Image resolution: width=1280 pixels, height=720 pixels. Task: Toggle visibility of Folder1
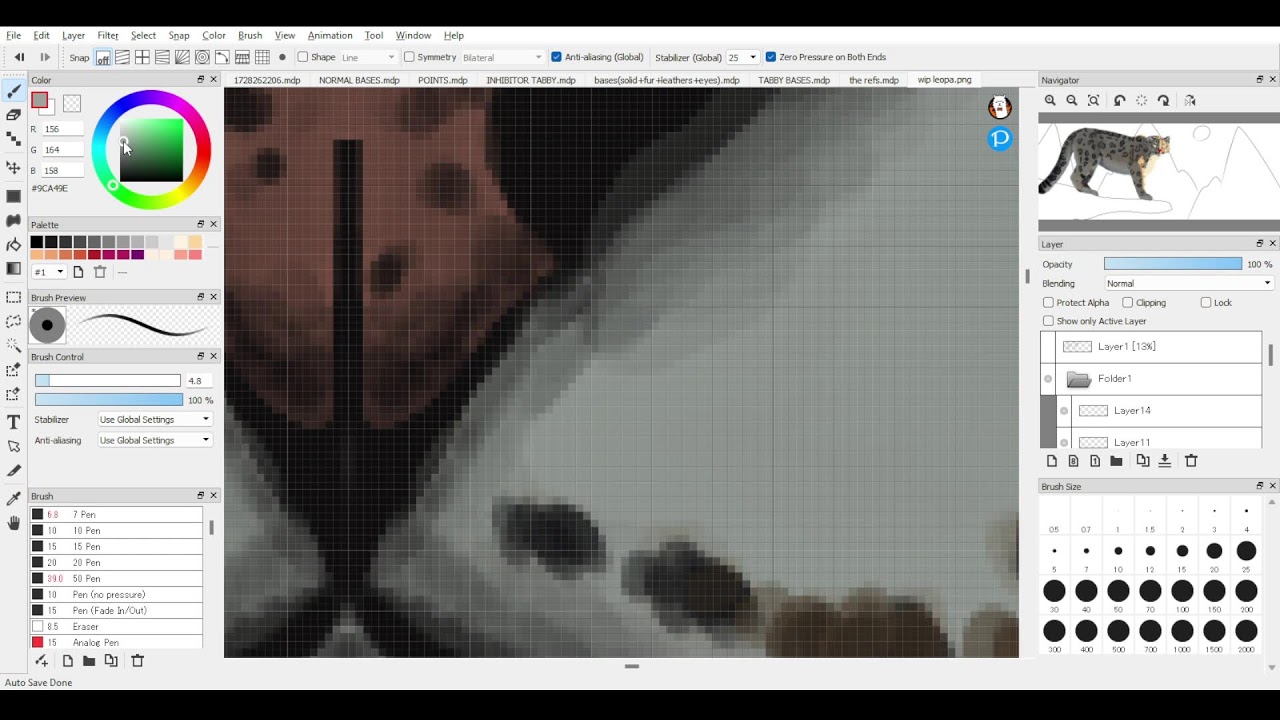[1048, 378]
